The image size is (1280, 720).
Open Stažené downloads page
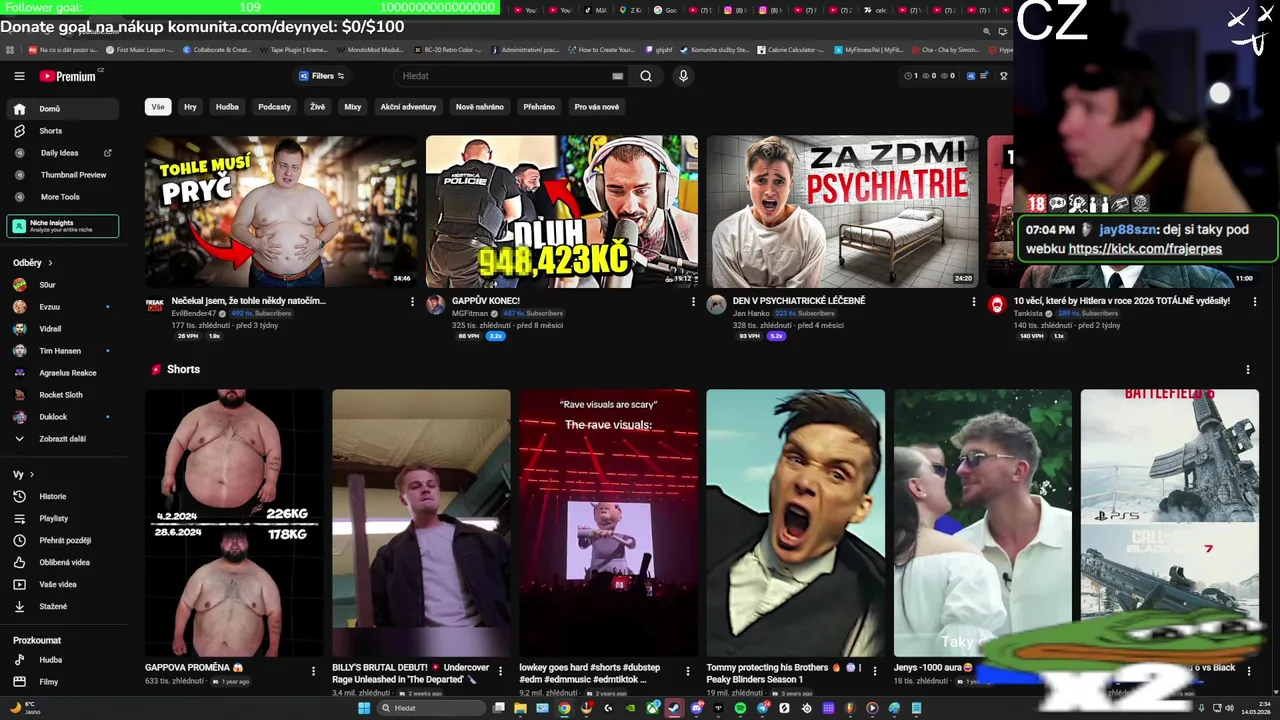point(62,607)
